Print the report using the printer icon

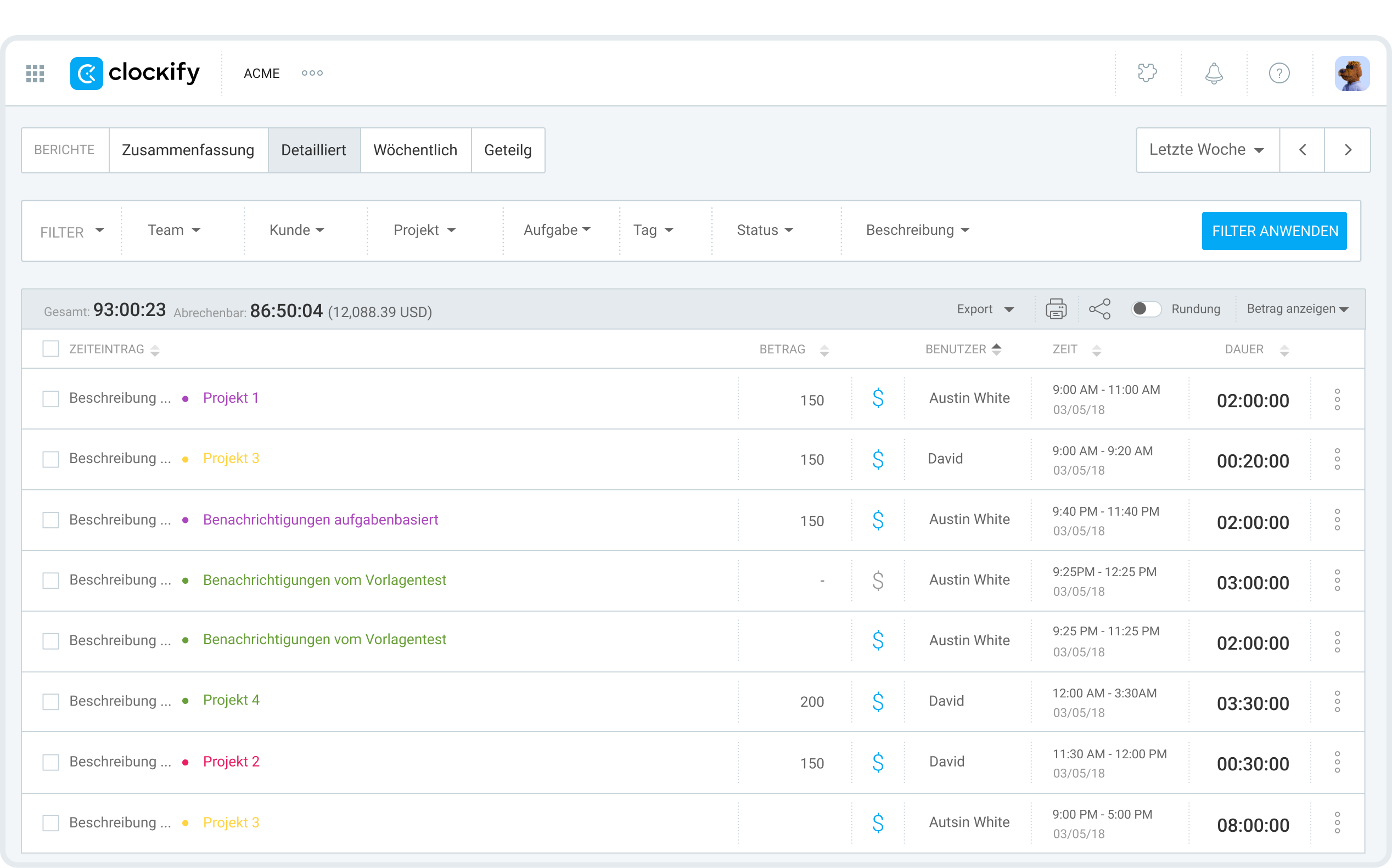point(1056,309)
